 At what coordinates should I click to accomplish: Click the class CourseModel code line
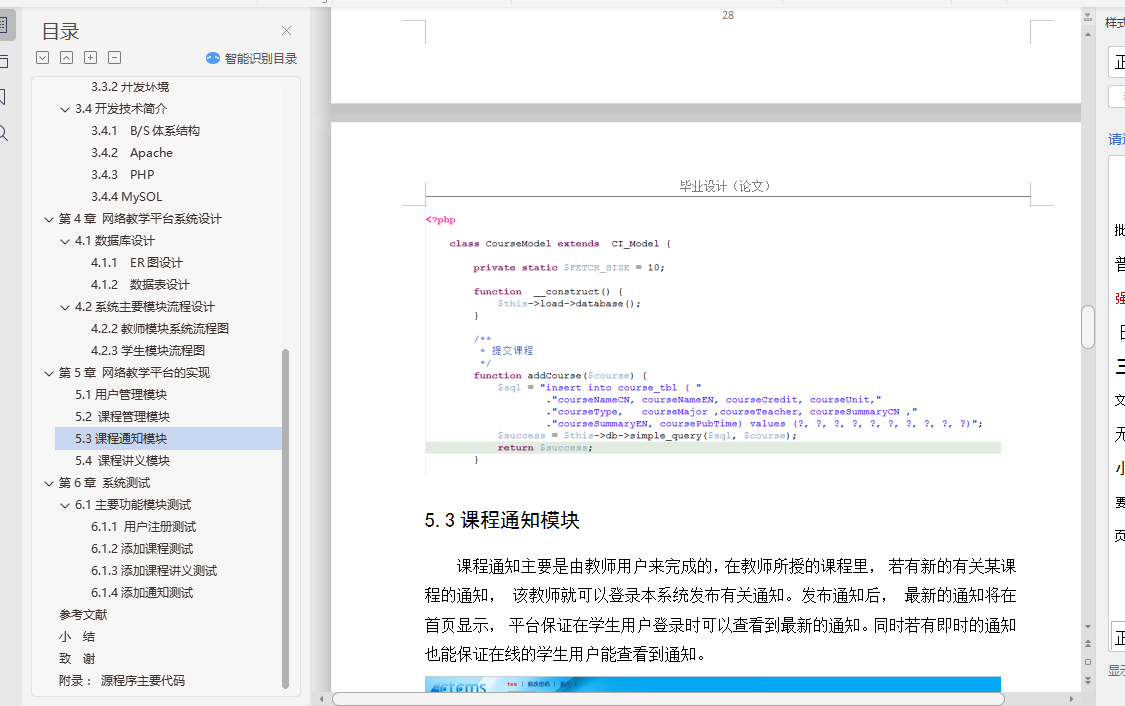tap(560, 244)
